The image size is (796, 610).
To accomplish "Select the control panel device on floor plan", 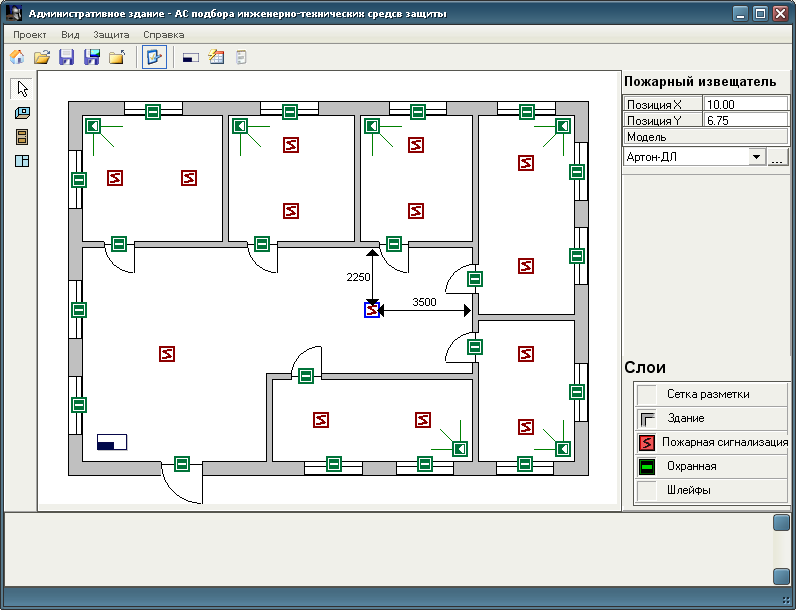I will (112, 442).
